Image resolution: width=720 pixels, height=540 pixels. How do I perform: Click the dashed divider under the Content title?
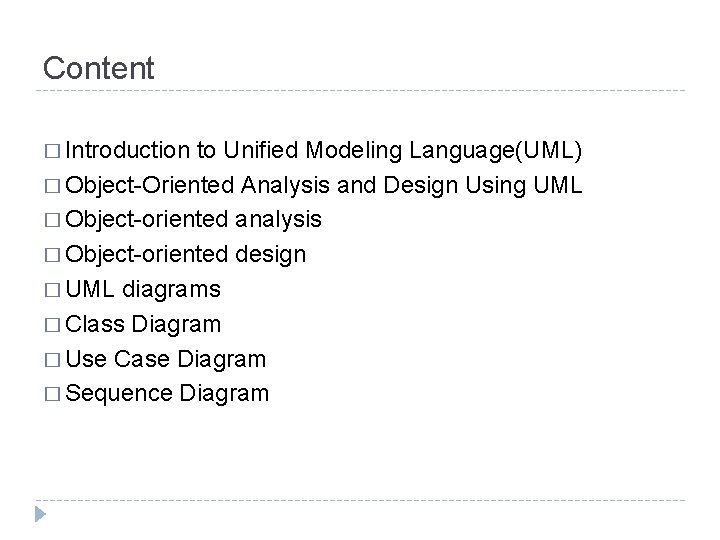[360, 91]
